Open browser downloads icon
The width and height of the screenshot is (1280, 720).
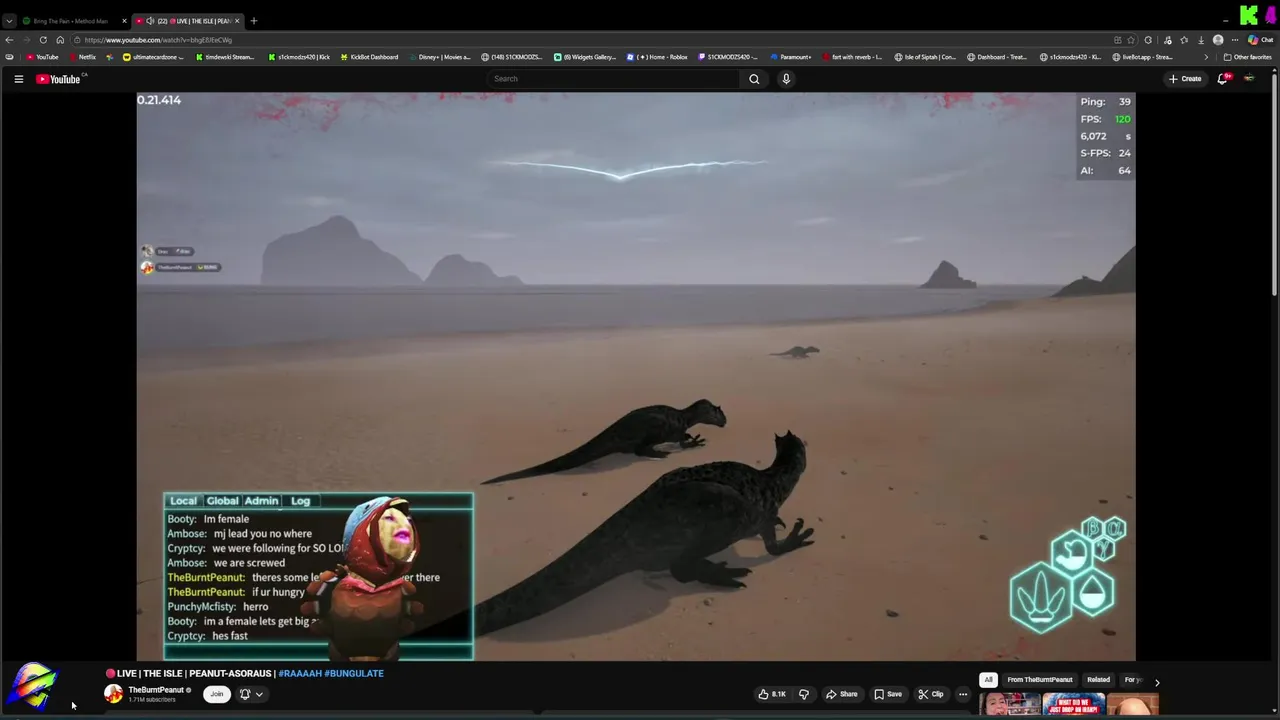click(1201, 40)
